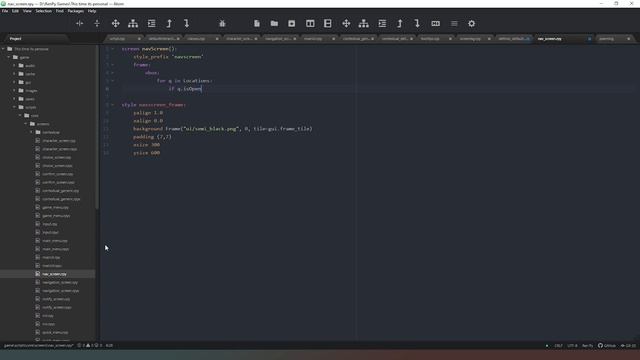The width and height of the screenshot is (640, 360).
Task: Click the keyboard-shaped toolbar icon
Action: (x=436, y=24)
